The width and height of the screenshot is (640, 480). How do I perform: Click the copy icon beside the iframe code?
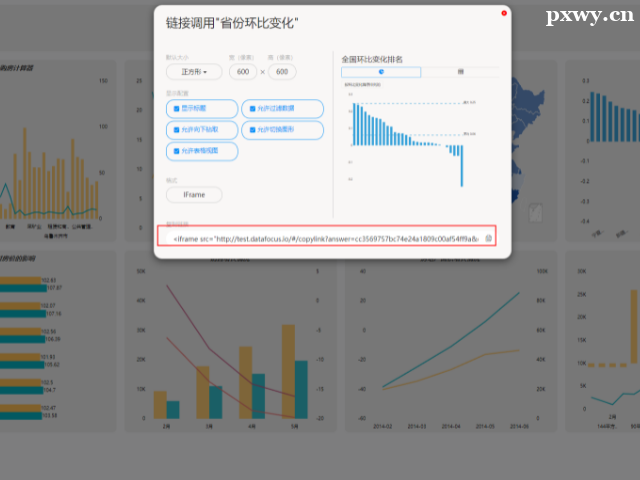(488, 239)
